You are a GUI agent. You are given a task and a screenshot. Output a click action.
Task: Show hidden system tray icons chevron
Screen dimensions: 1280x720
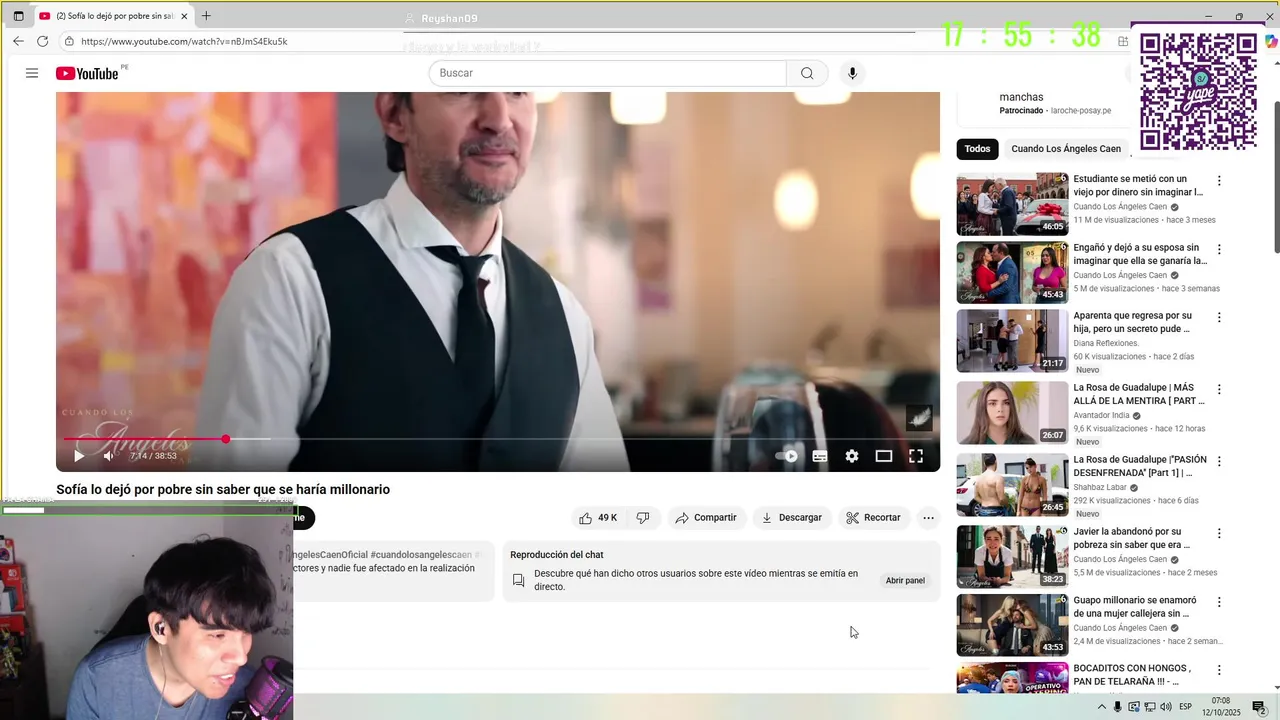coord(1102,707)
